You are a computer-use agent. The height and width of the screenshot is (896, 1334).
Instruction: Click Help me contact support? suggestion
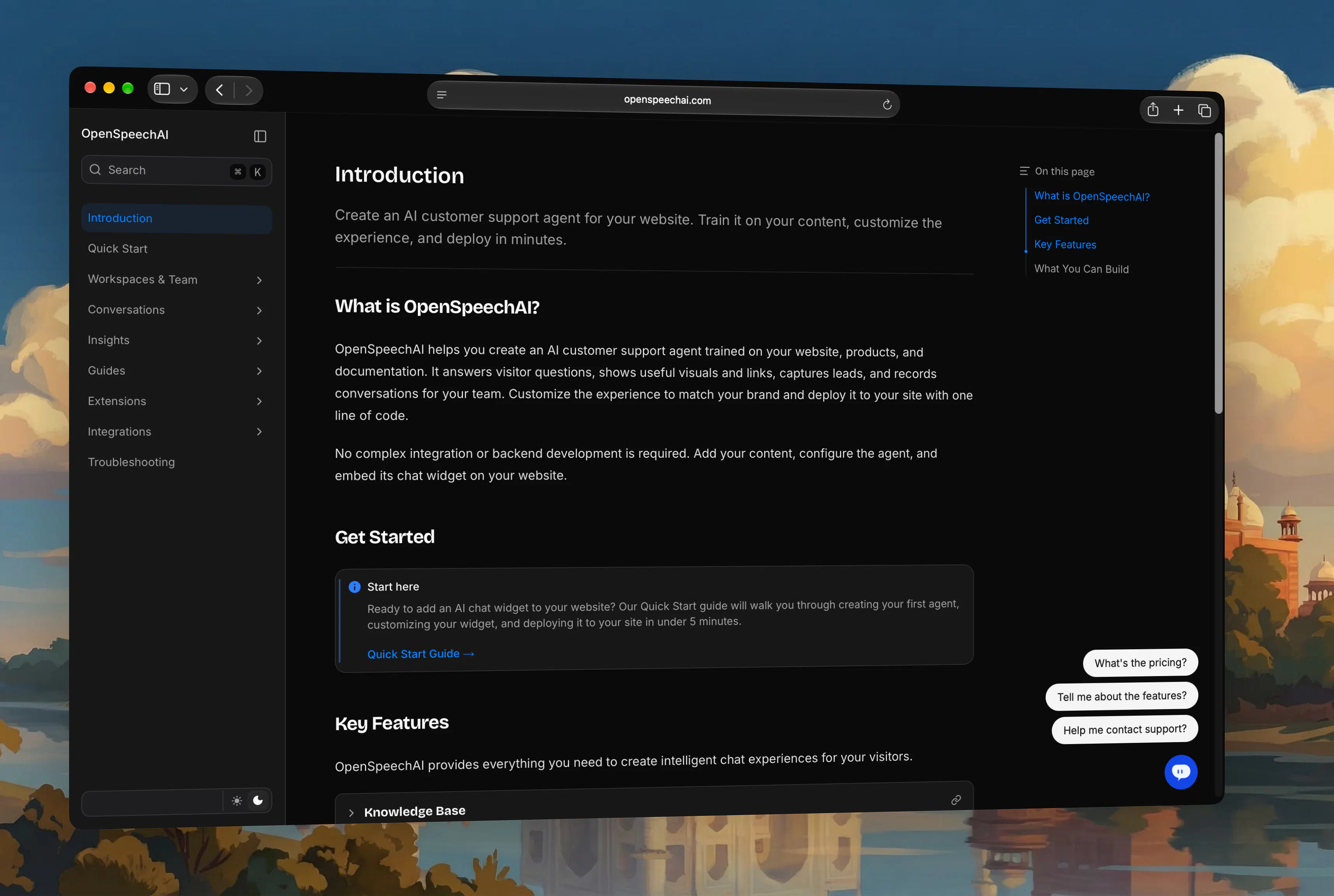point(1124,729)
